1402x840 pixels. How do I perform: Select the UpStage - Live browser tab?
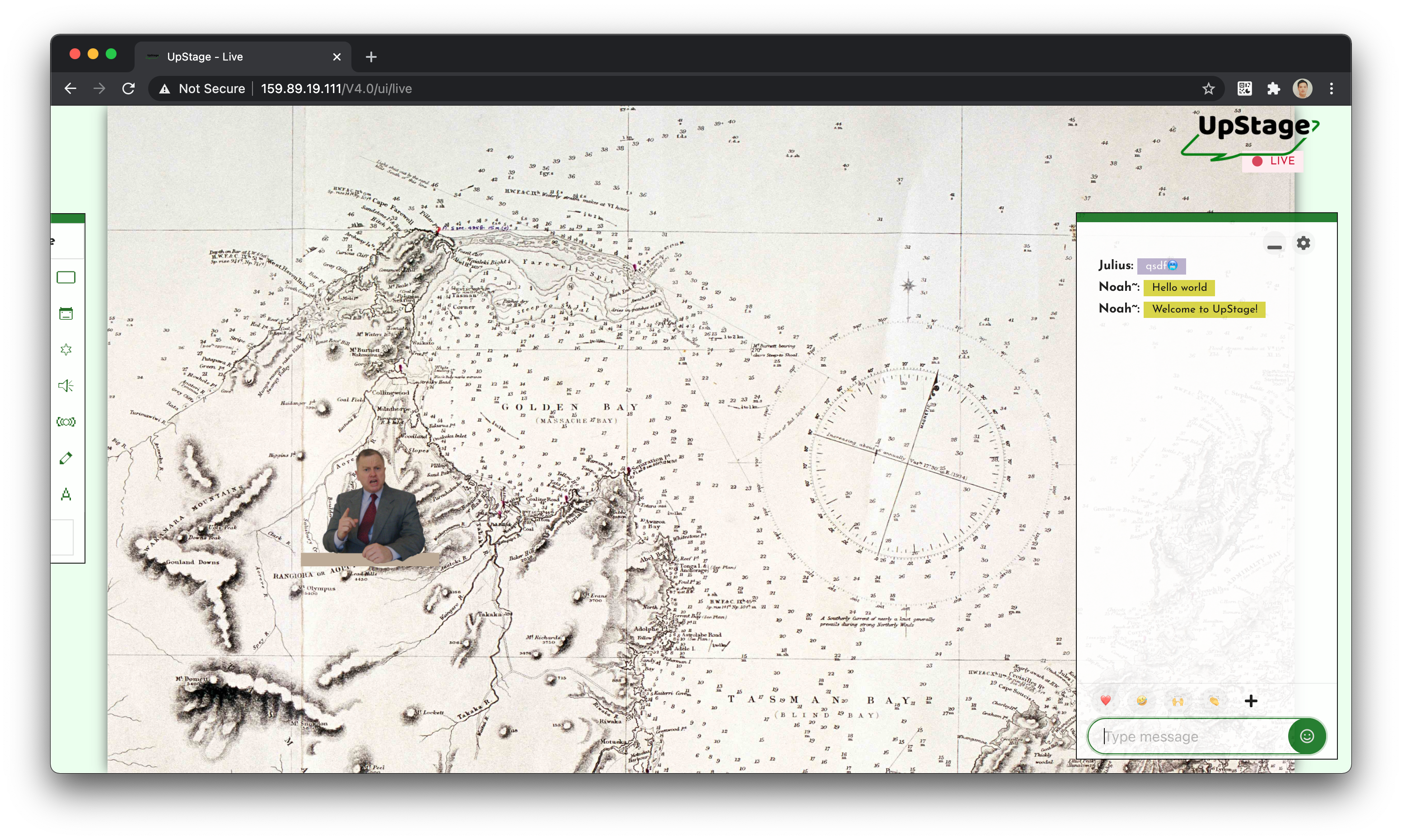point(243,56)
